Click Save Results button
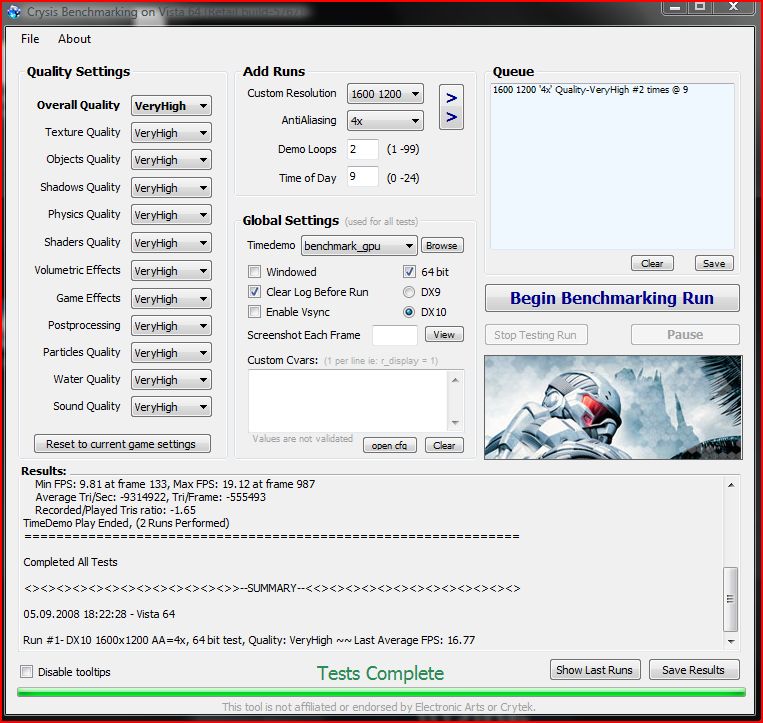Screen dimensions: 763x723 [x=694, y=670]
